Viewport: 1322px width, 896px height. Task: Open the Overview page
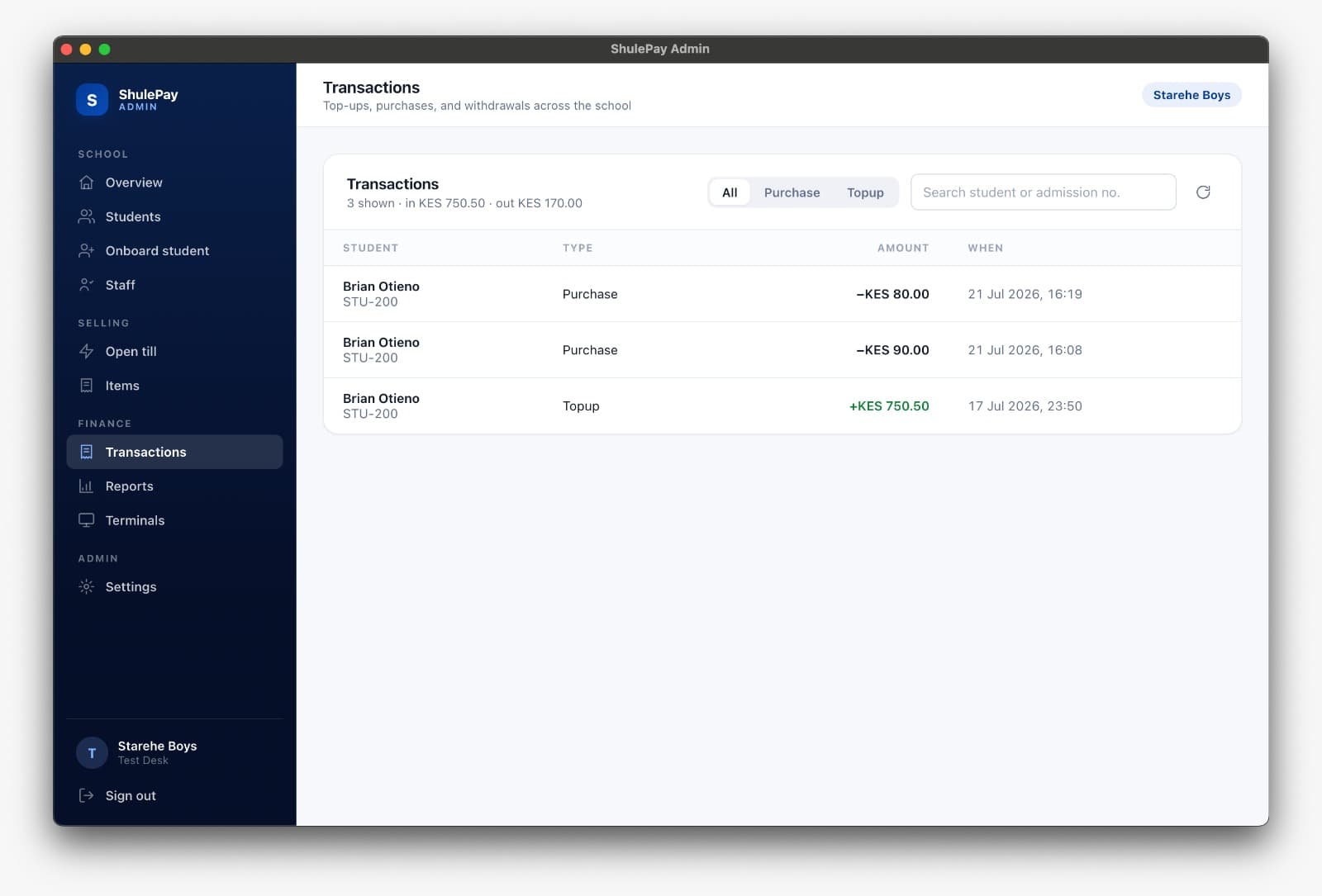pyautogui.click(x=174, y=183)
